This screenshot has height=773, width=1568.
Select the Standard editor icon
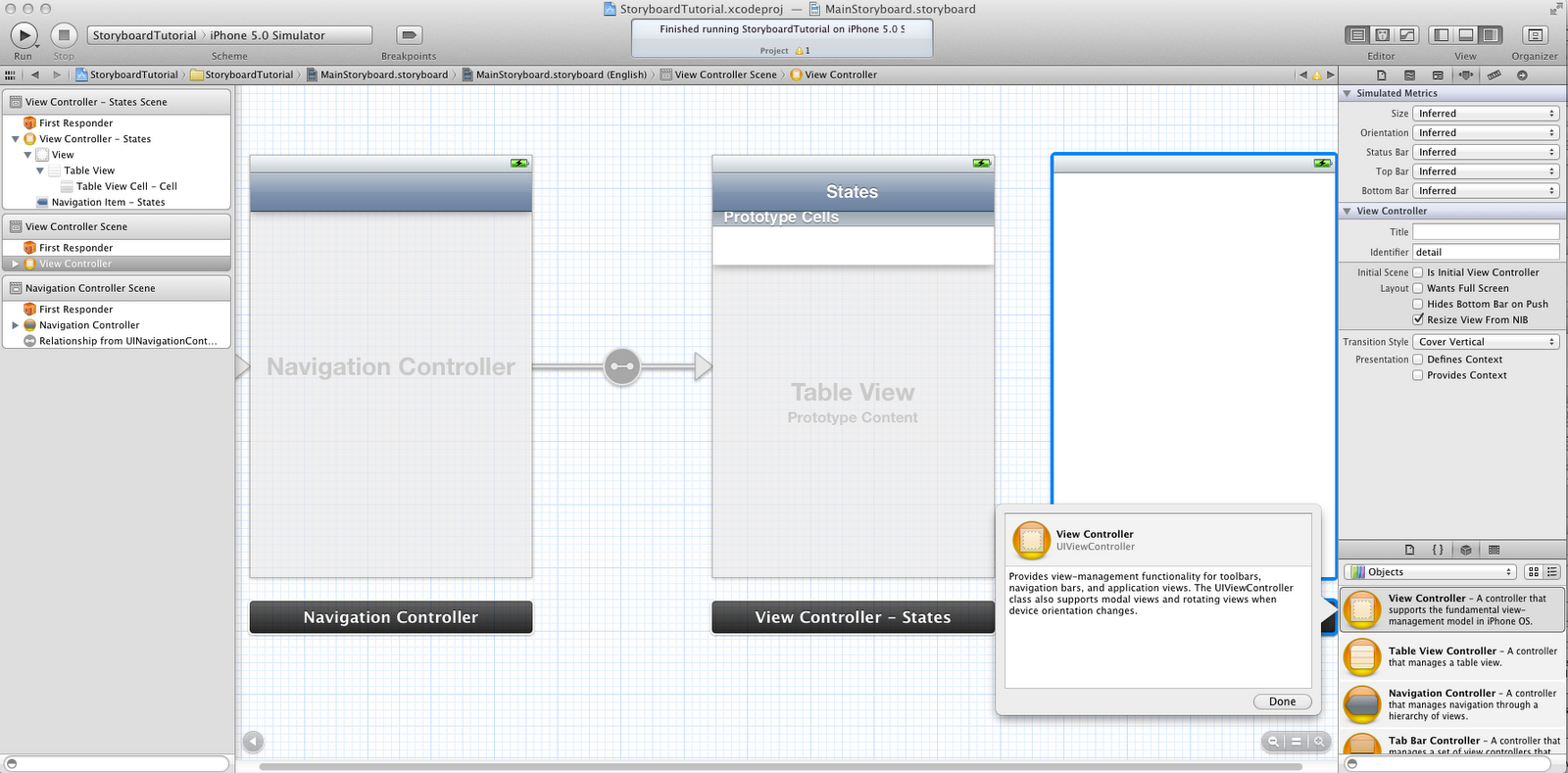[1357, 35]
